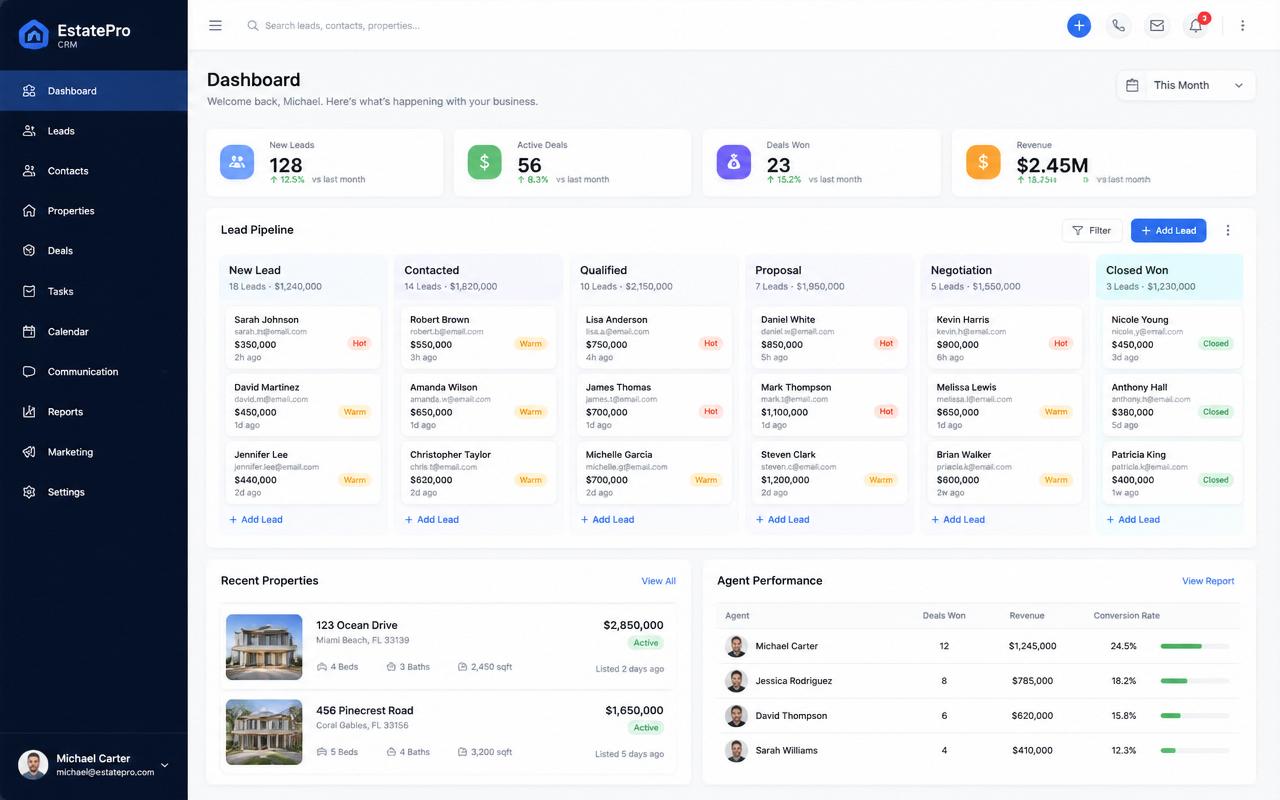Open the View Report link
Viewport: 1280px width, 800px height.
click(1208, 581)
